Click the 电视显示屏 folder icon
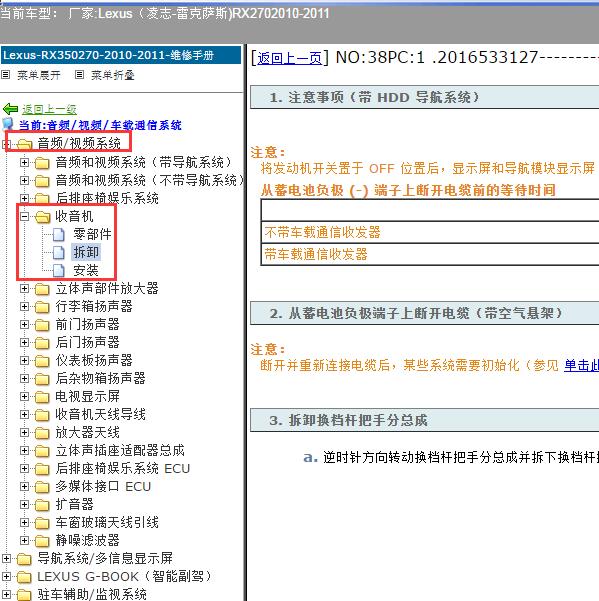 42,397
